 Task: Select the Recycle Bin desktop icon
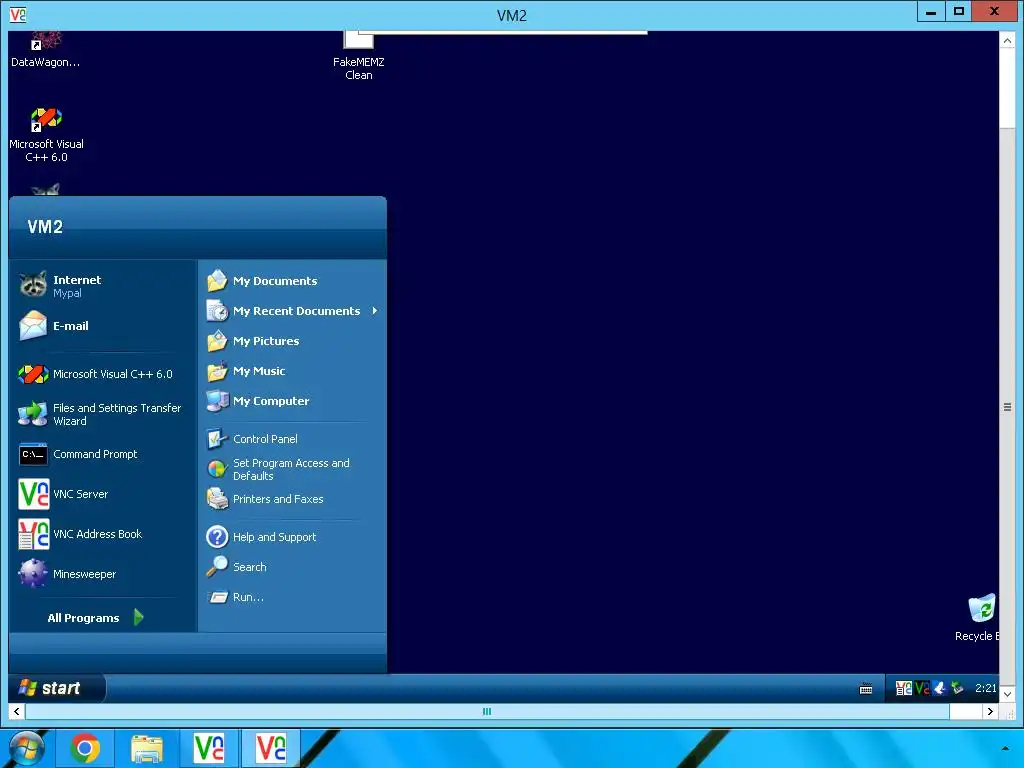(978, 618)
